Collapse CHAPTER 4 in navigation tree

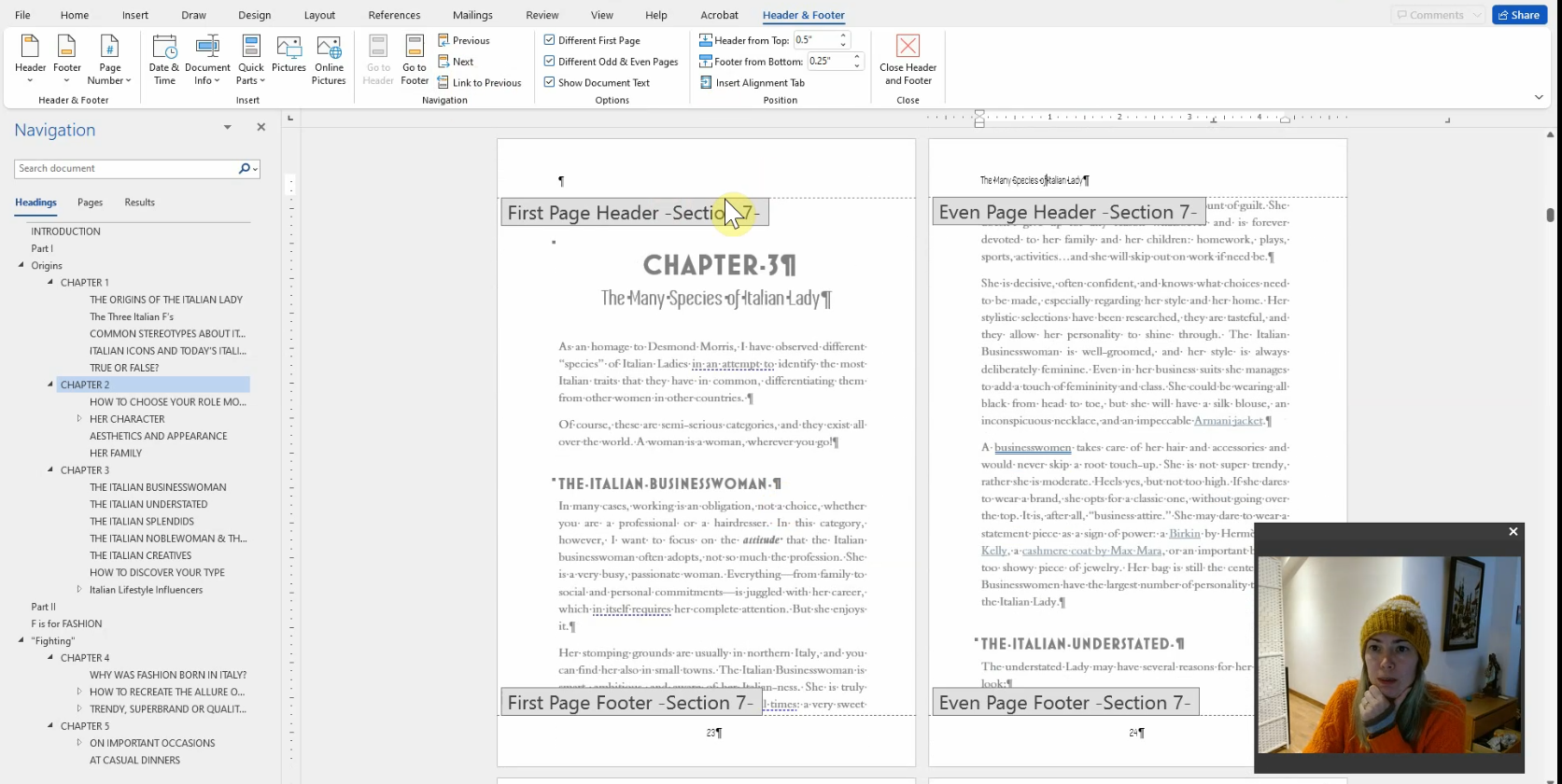click(x=51, y=657)
